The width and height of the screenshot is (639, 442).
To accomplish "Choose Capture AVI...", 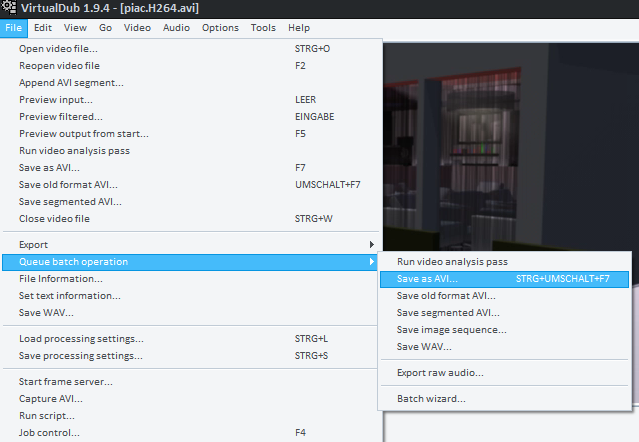I will [x=191, y=399].
